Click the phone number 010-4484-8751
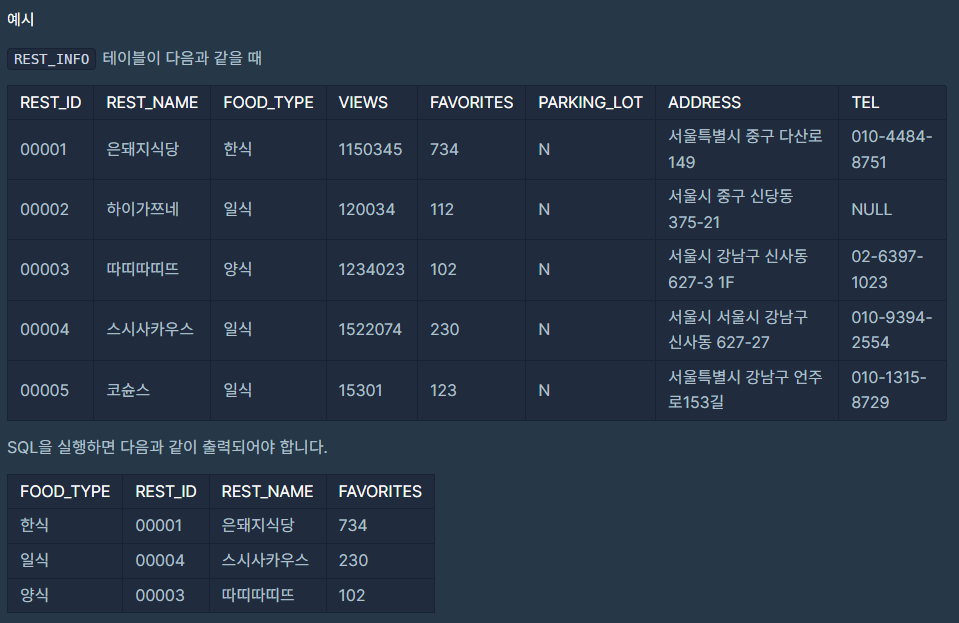The width and height of the screenshot is (959, 623). click(892, 149)
